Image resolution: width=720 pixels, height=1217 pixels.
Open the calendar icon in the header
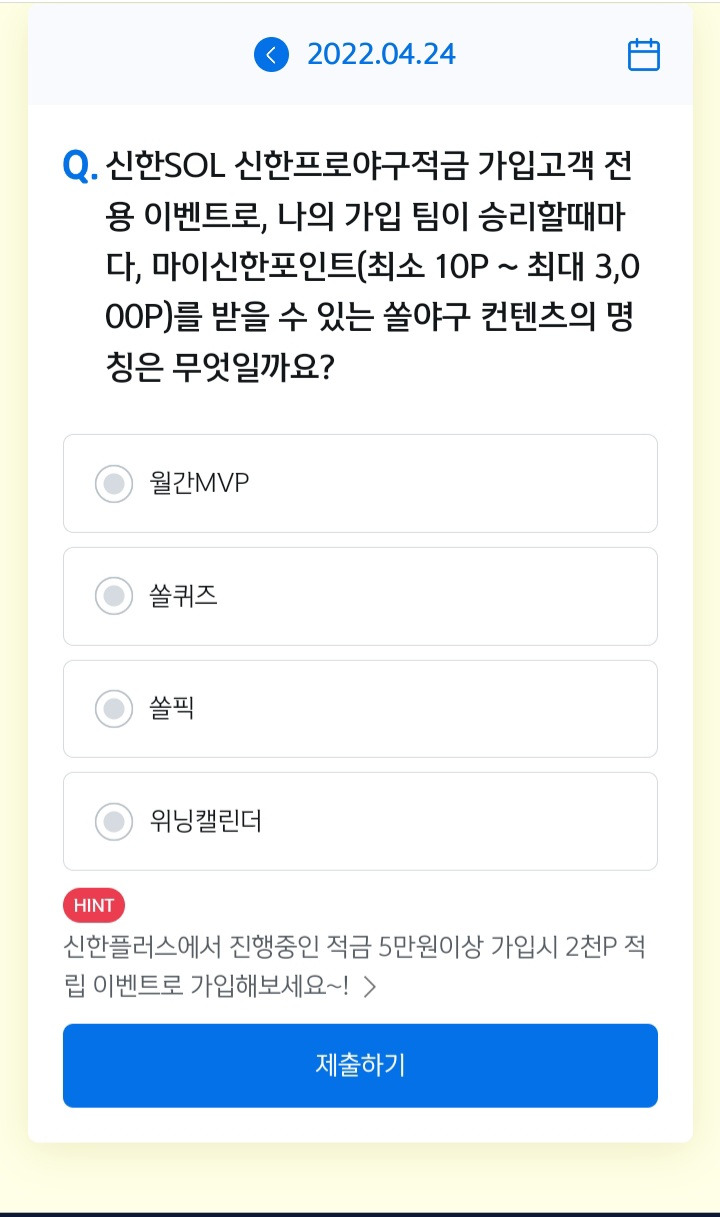click(644, 54)
